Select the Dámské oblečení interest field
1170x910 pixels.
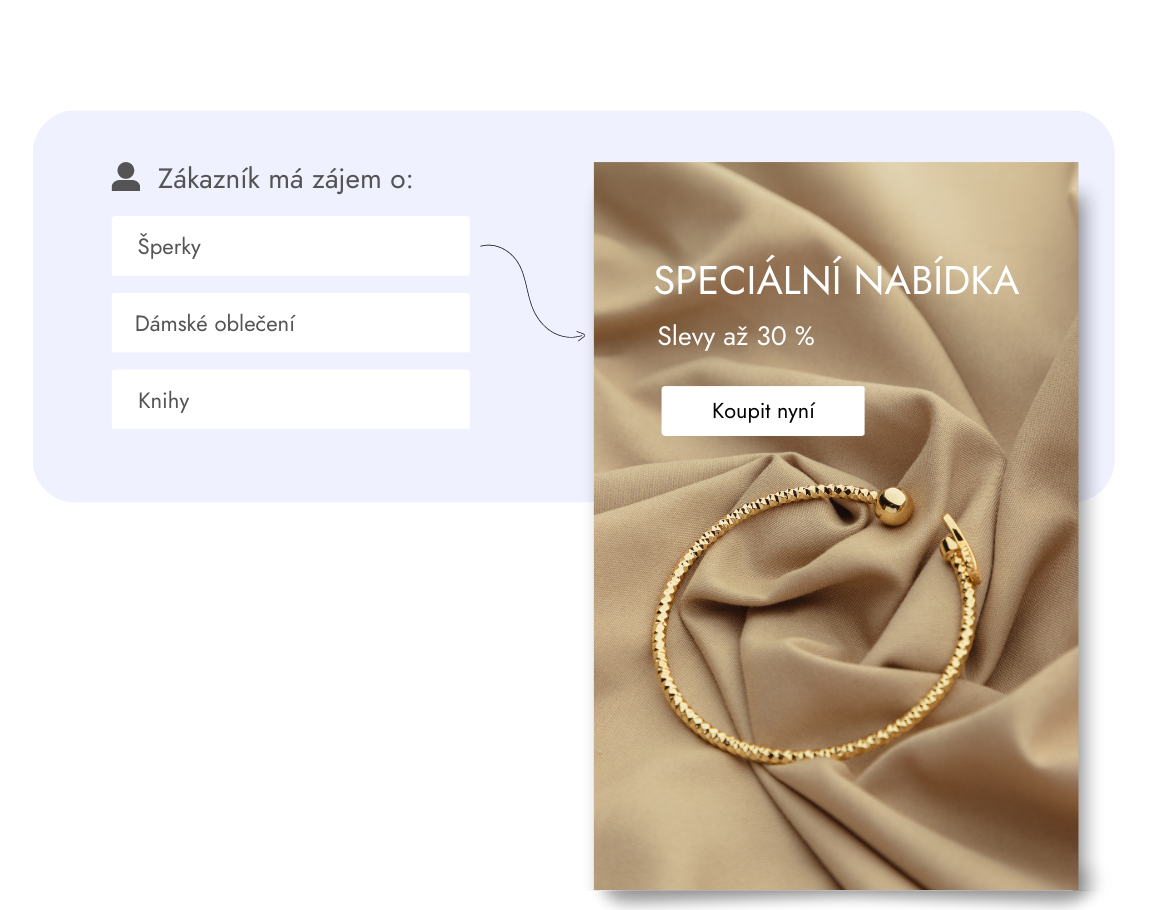[x=290, y=323]
